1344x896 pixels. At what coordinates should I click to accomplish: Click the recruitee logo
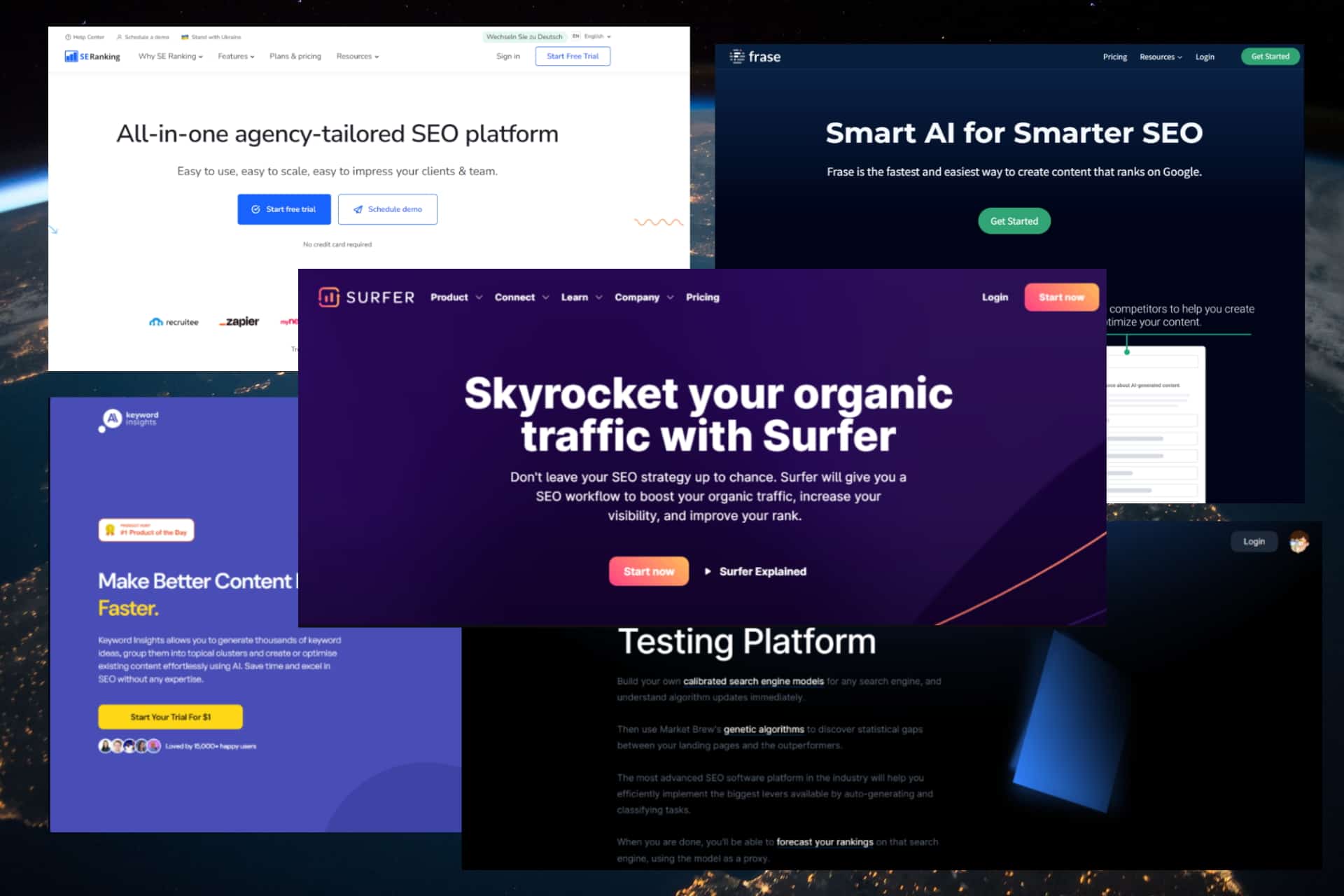coord(174,322)
